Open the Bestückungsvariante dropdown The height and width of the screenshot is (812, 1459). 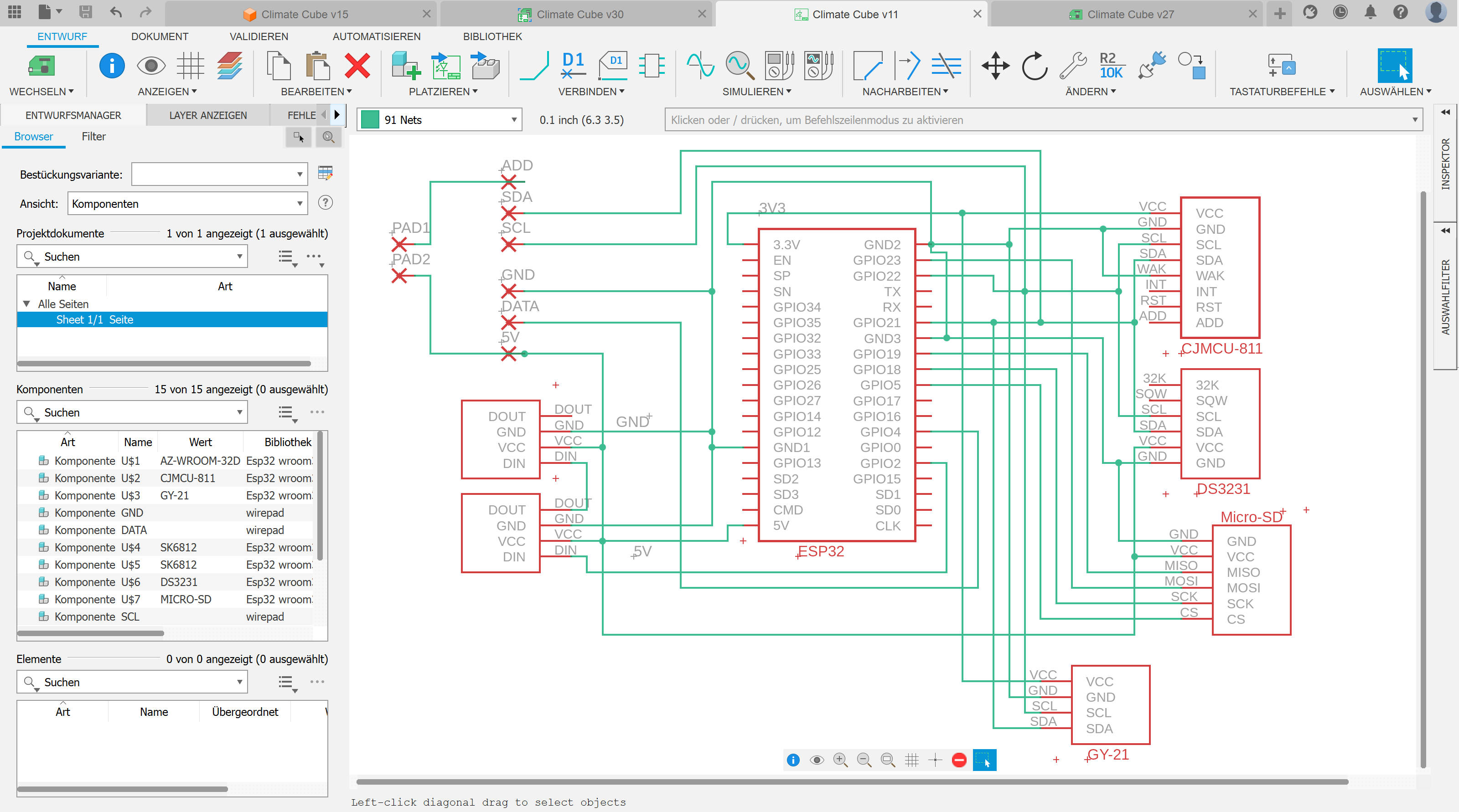point(300,174)
